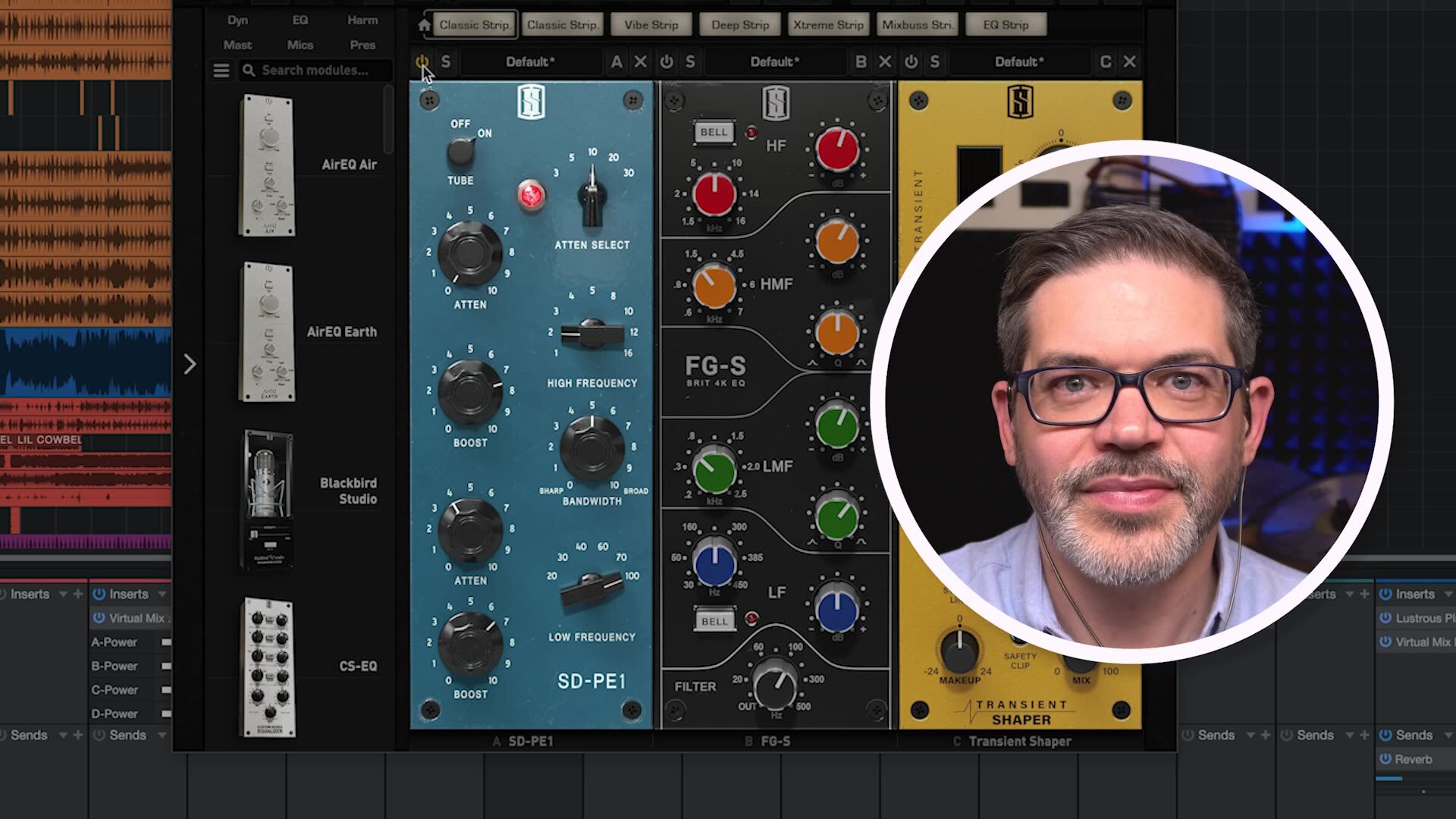This screenshot has height=819, width=1456.
Task: Remove the slot B module with X
Action: (x=885, y=61)
